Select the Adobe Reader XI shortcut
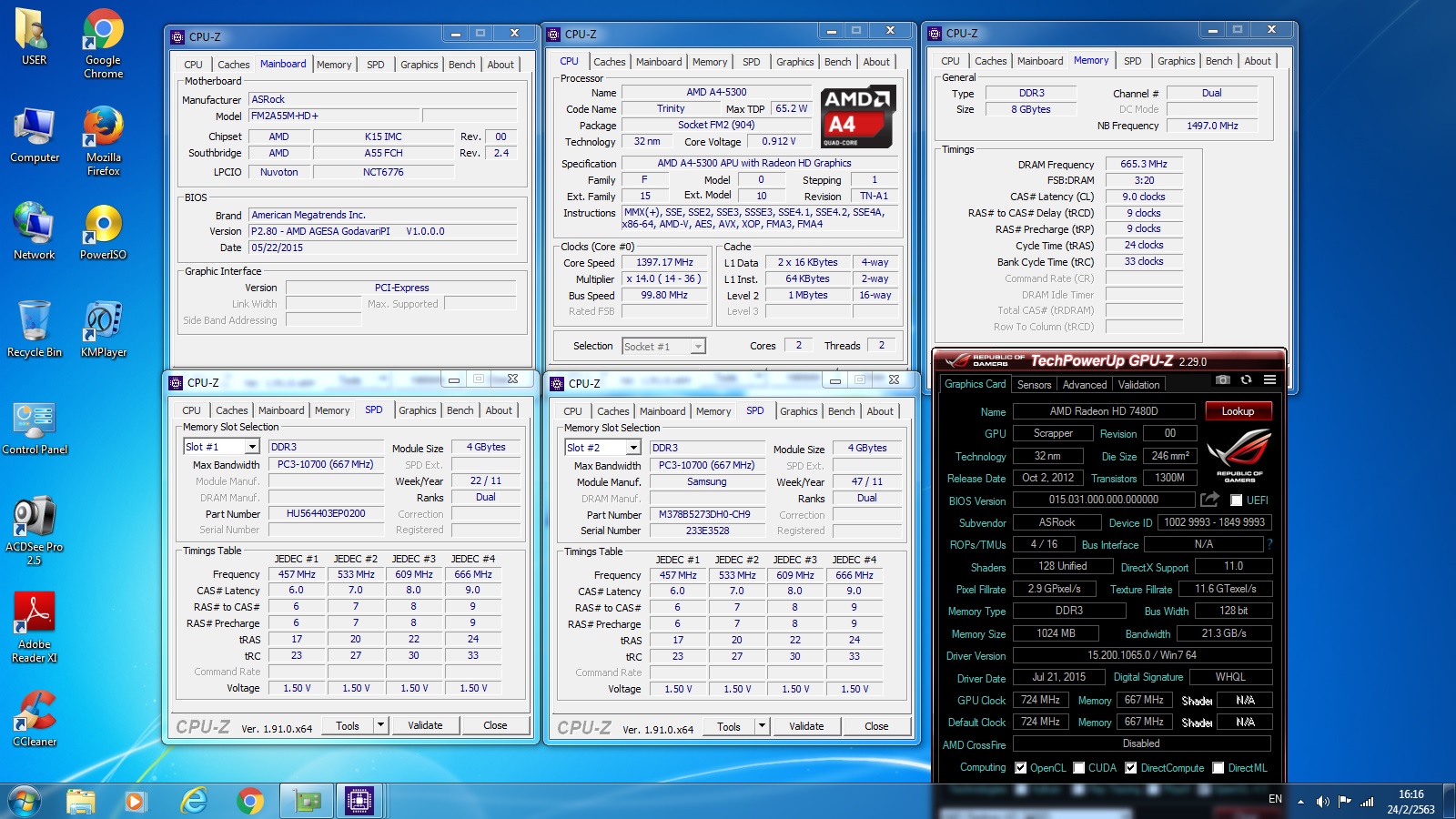Viewport: 1456px width, 819px height. (34, 628)
